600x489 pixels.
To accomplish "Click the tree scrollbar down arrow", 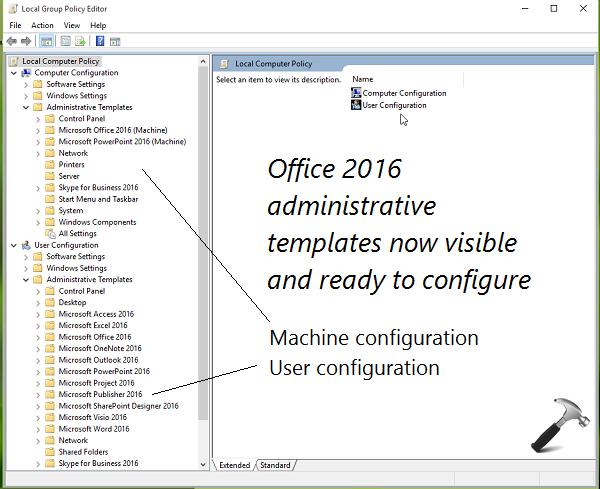I will pyautogui.click(x=203, y=465).
